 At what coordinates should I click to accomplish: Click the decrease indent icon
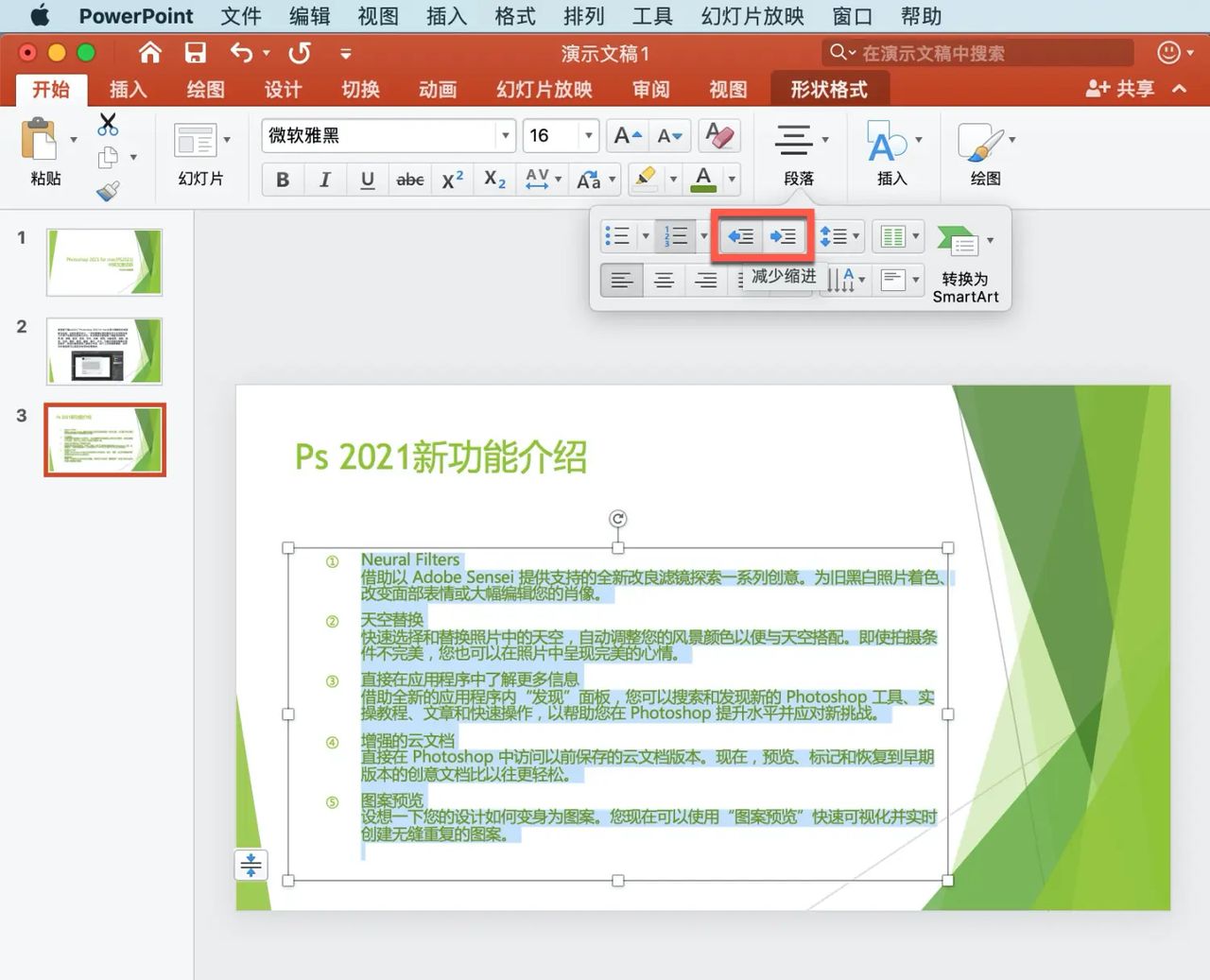[x=740, y=236]
